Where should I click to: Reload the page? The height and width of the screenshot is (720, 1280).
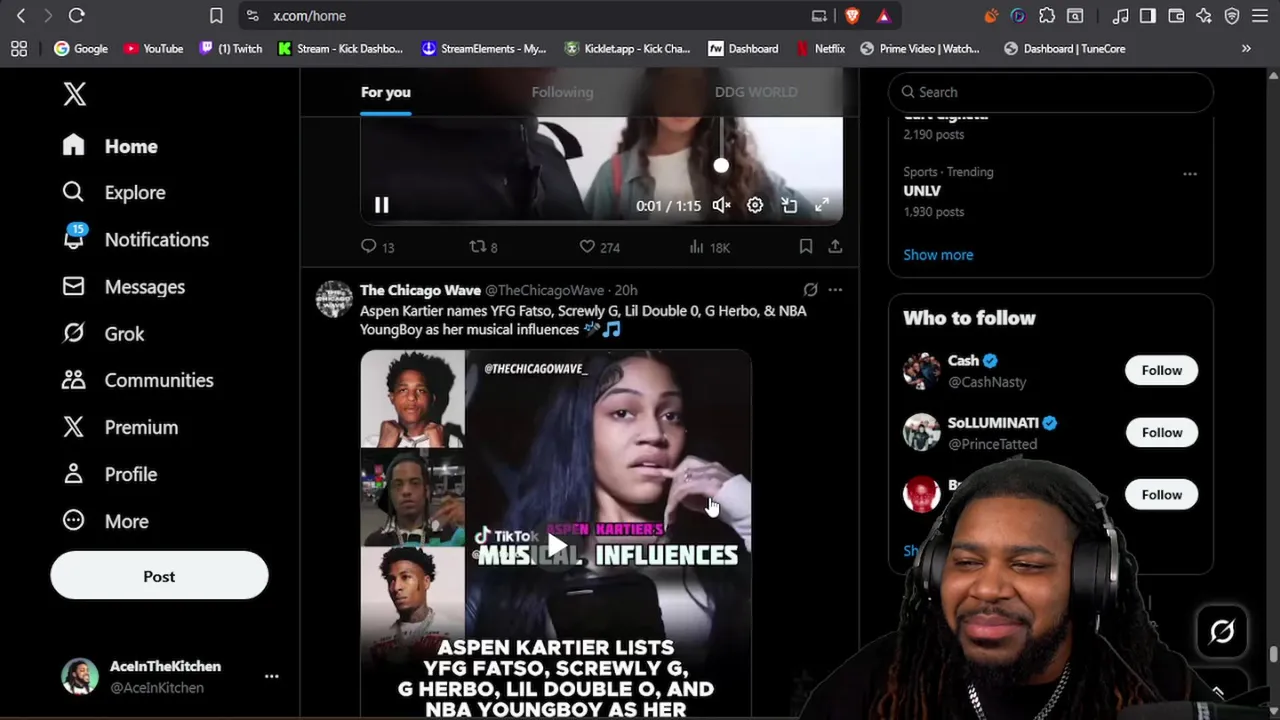[x=77, y=16]
